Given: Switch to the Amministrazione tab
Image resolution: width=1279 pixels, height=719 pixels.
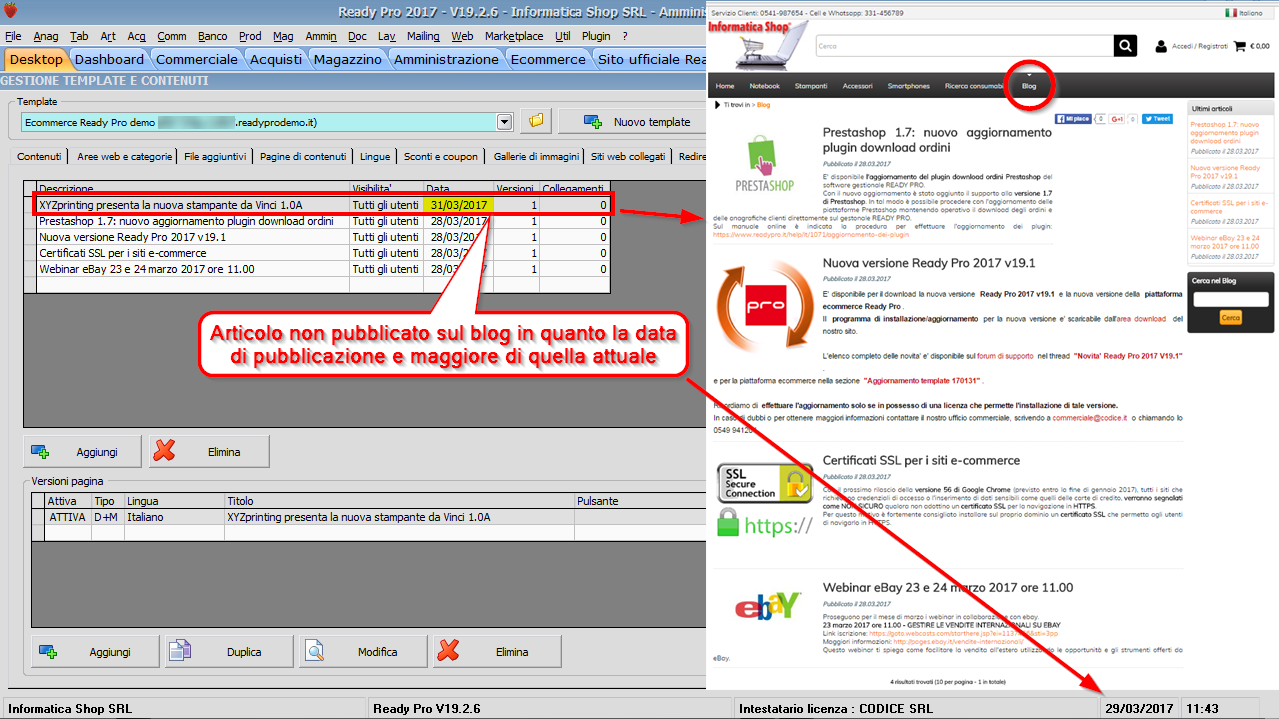Looking at the screenshot, I should pos(446,59).
